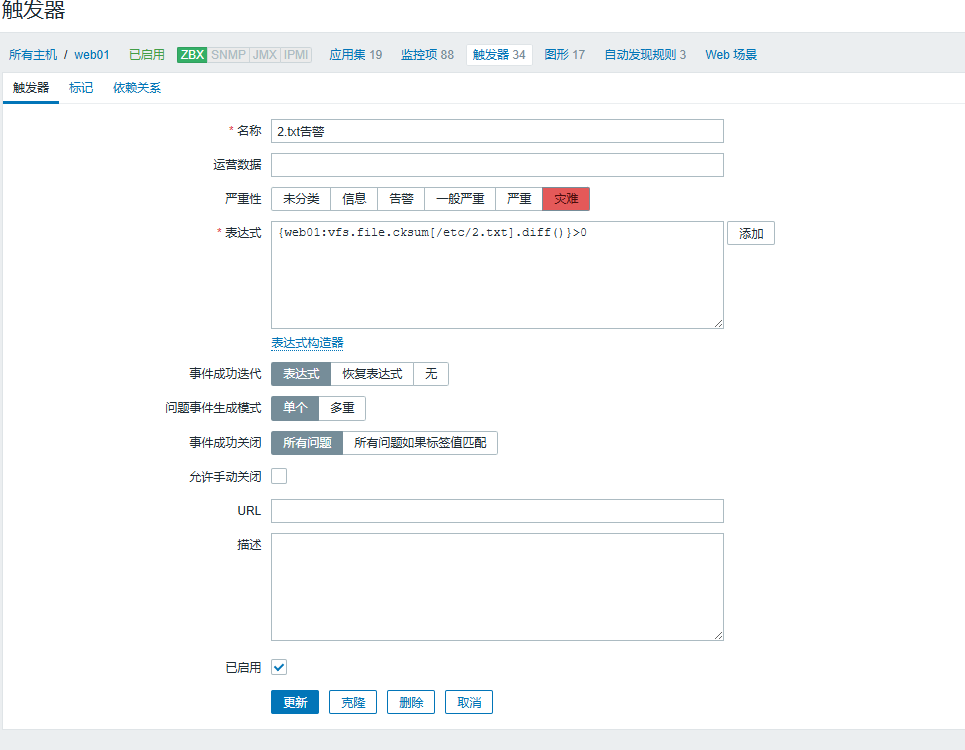Select 恢复表达式 for 事件成功迭代
Viewport: 965px width, 750px height.
[372, 374]
